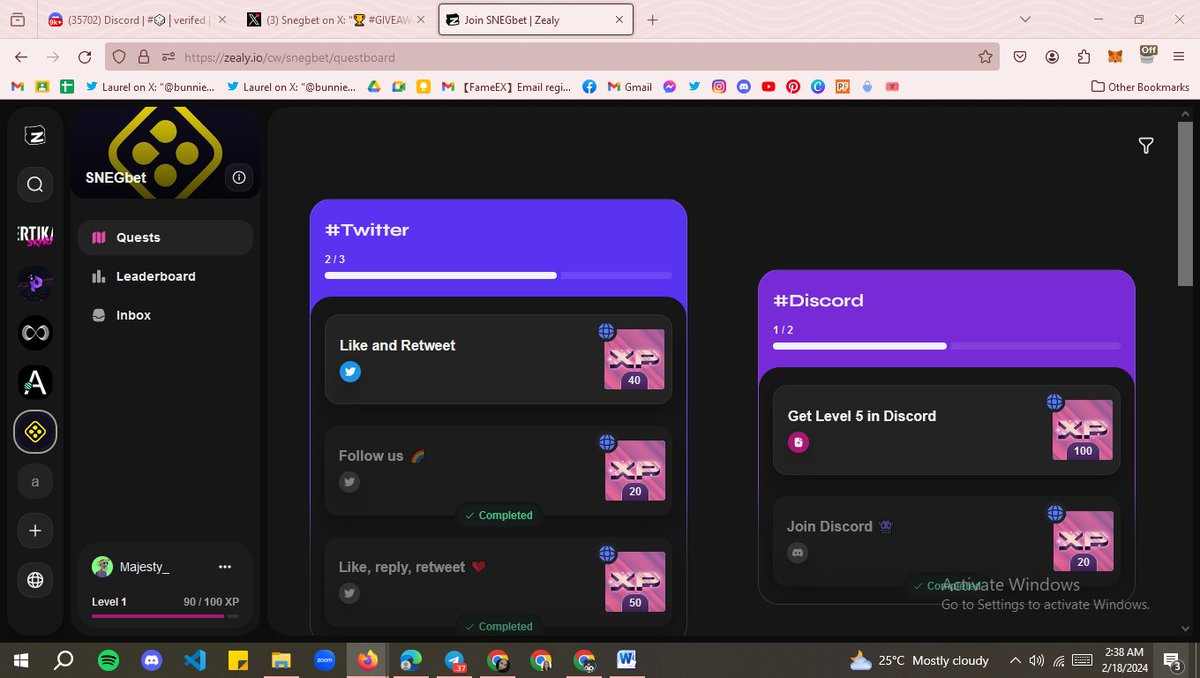Image resolution: width=1200 pixels, height=678 pixels.
Task: Expand system tray hidden icons chevron
Action: (x=1015, y=660)
